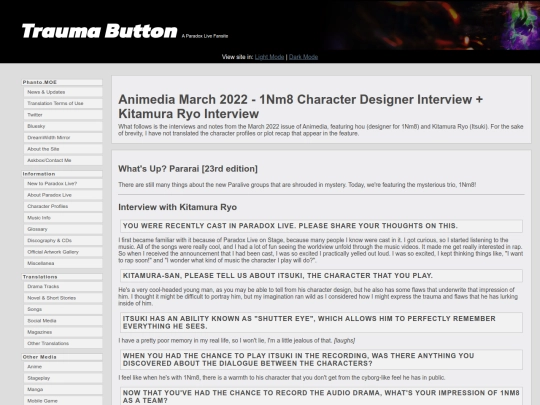The image size is (540, 405).
Task: Click question about dialogue between characters
Action: (321, 360)
